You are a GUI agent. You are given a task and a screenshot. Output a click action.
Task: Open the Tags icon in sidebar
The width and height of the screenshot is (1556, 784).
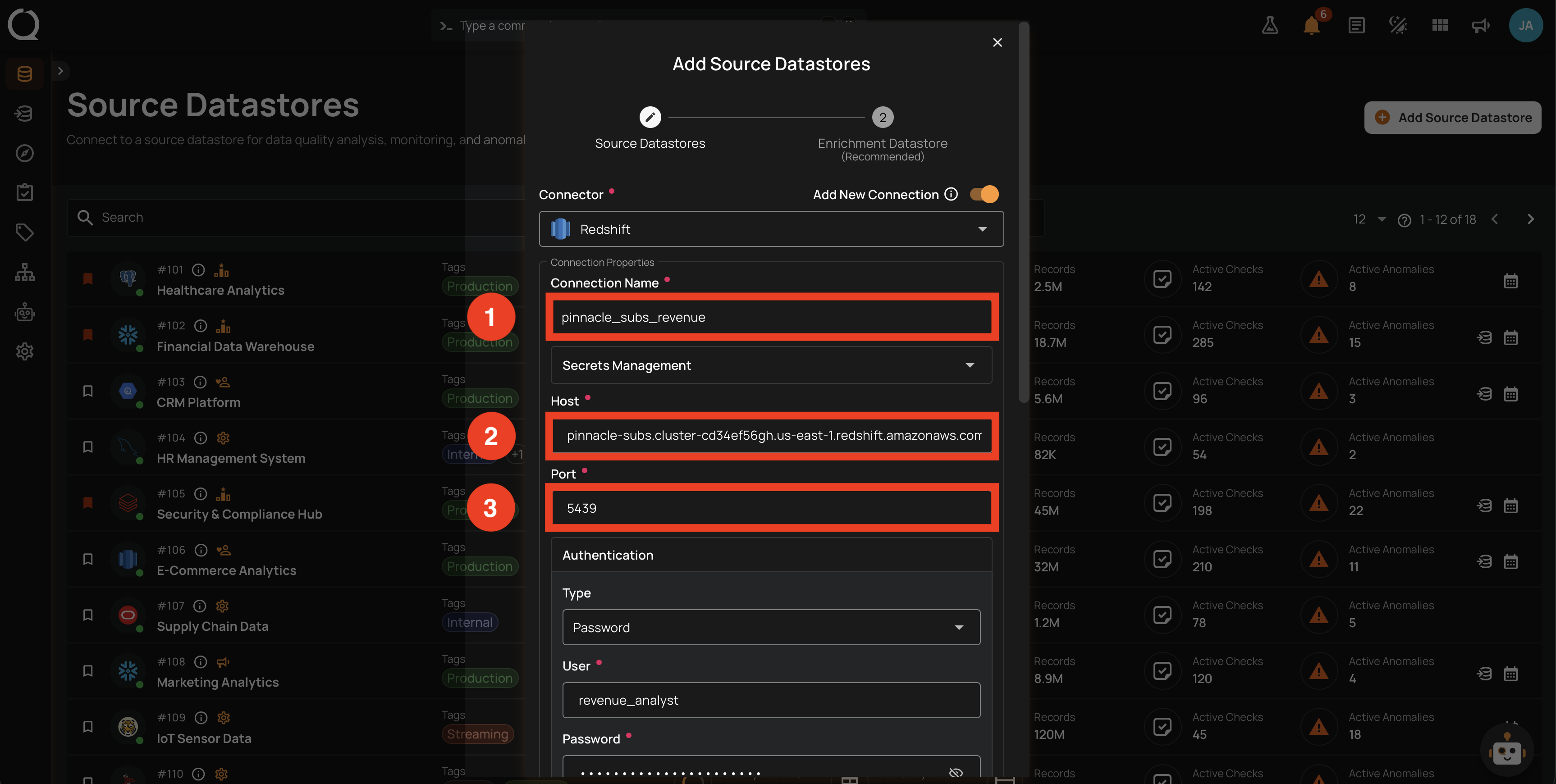25,232
